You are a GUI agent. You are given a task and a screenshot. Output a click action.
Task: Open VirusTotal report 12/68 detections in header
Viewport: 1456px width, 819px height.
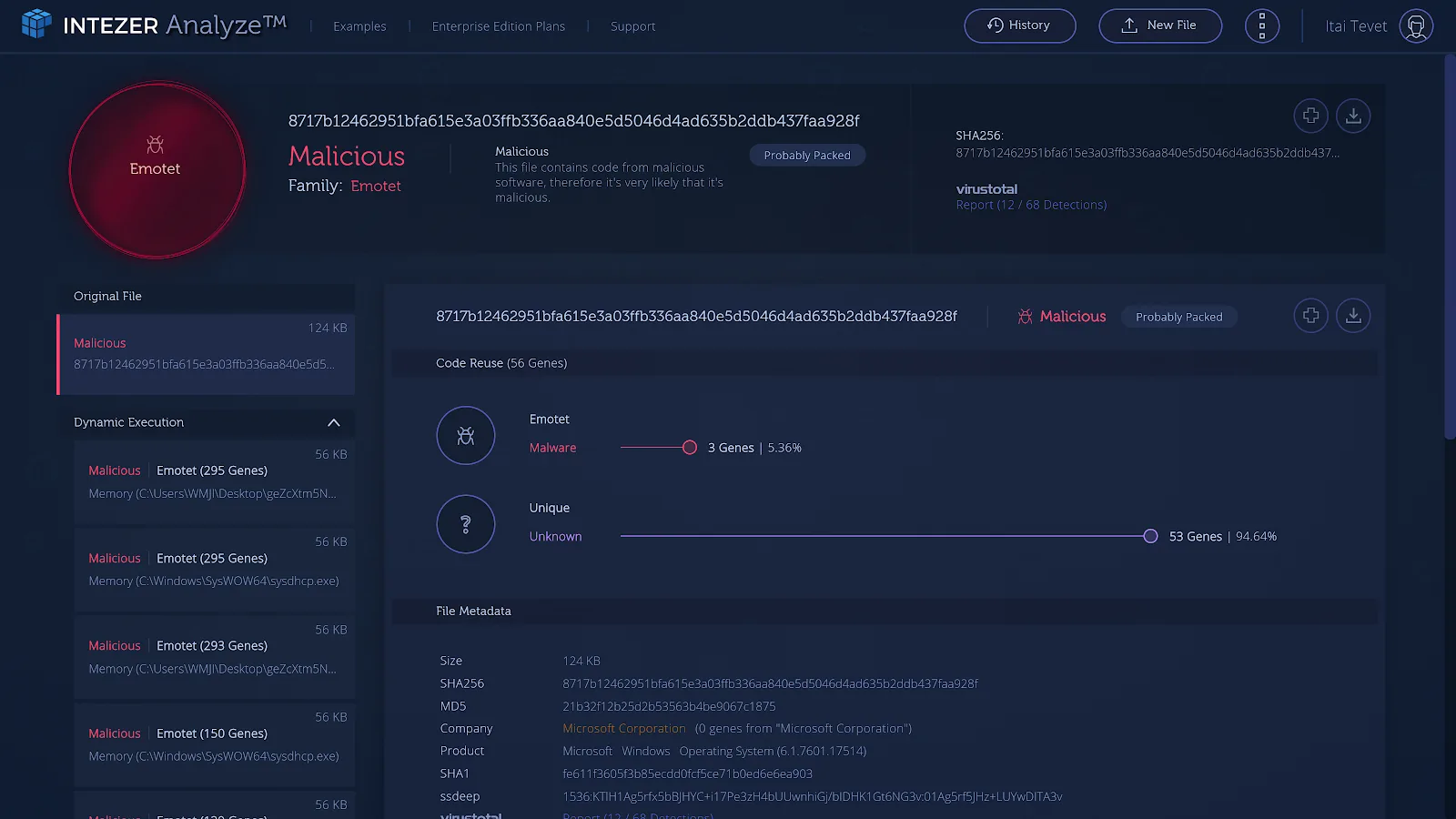pyautogui.click(x=1031, y=205)
